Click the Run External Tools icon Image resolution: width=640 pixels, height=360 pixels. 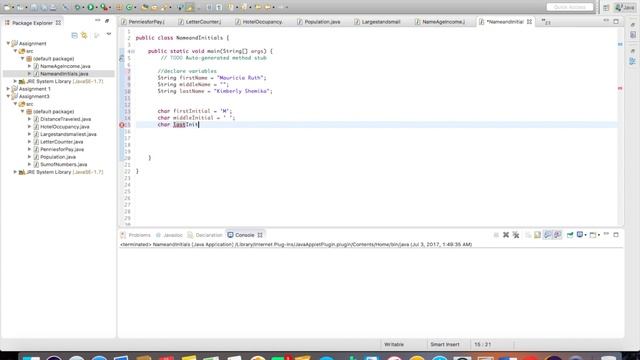click(104, 7)
